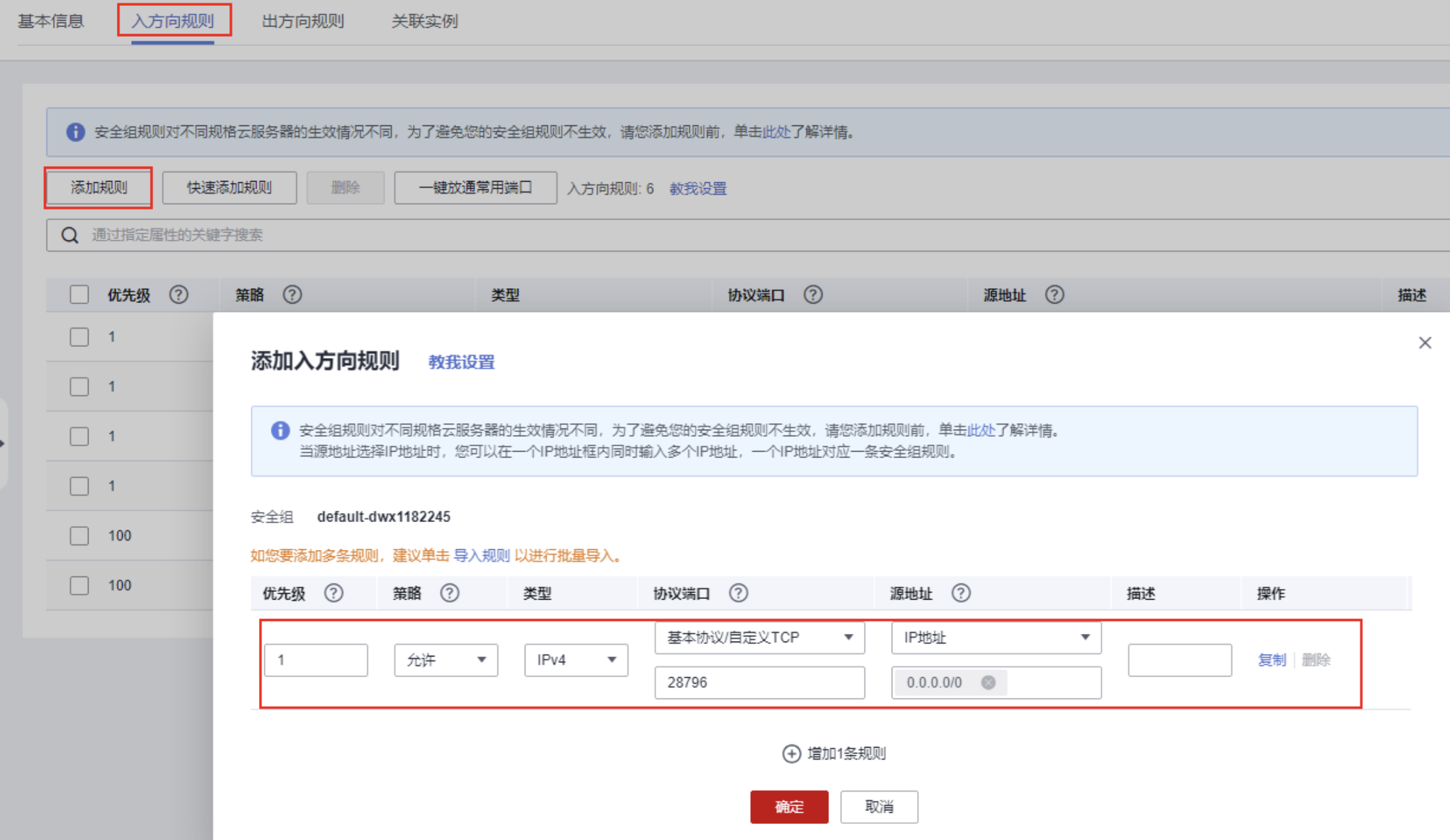Open the 基本协议/自定义TCP protocol dropdown
Screen dimensions: 1450x840
coord(759,638)
